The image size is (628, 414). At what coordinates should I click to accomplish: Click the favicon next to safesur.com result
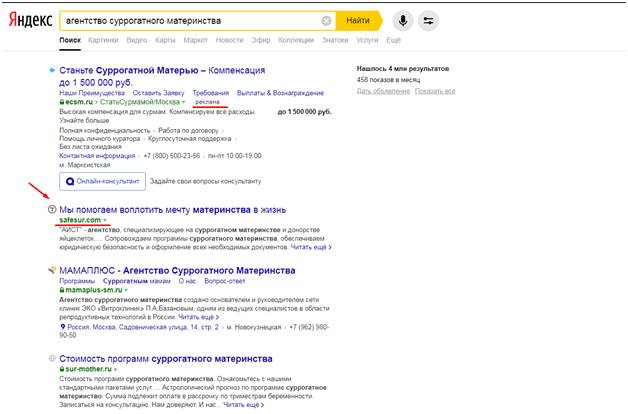(52, 209)
